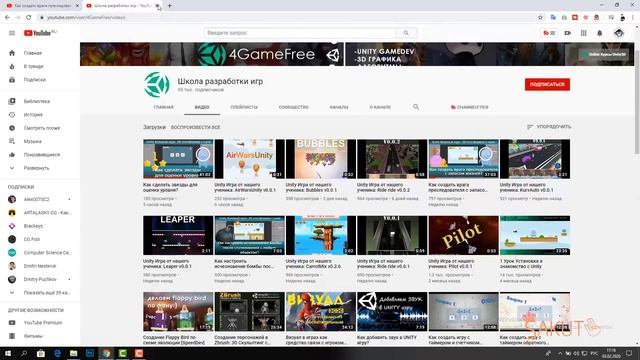Screen dimensions: 640x360
Task: Open the Windows action center
Action: pos(629,353)
